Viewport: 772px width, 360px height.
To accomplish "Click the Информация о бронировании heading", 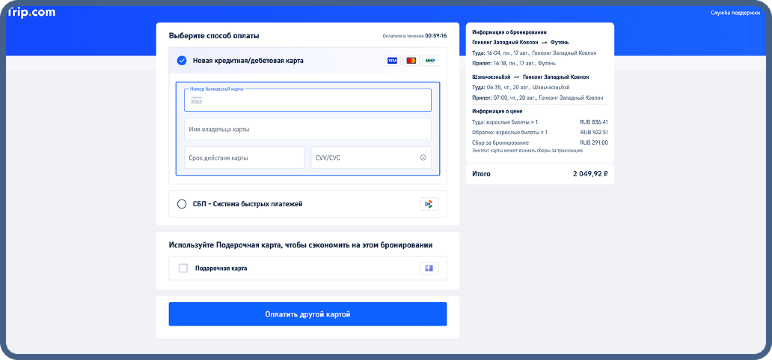I will click(x=509, y=32).
